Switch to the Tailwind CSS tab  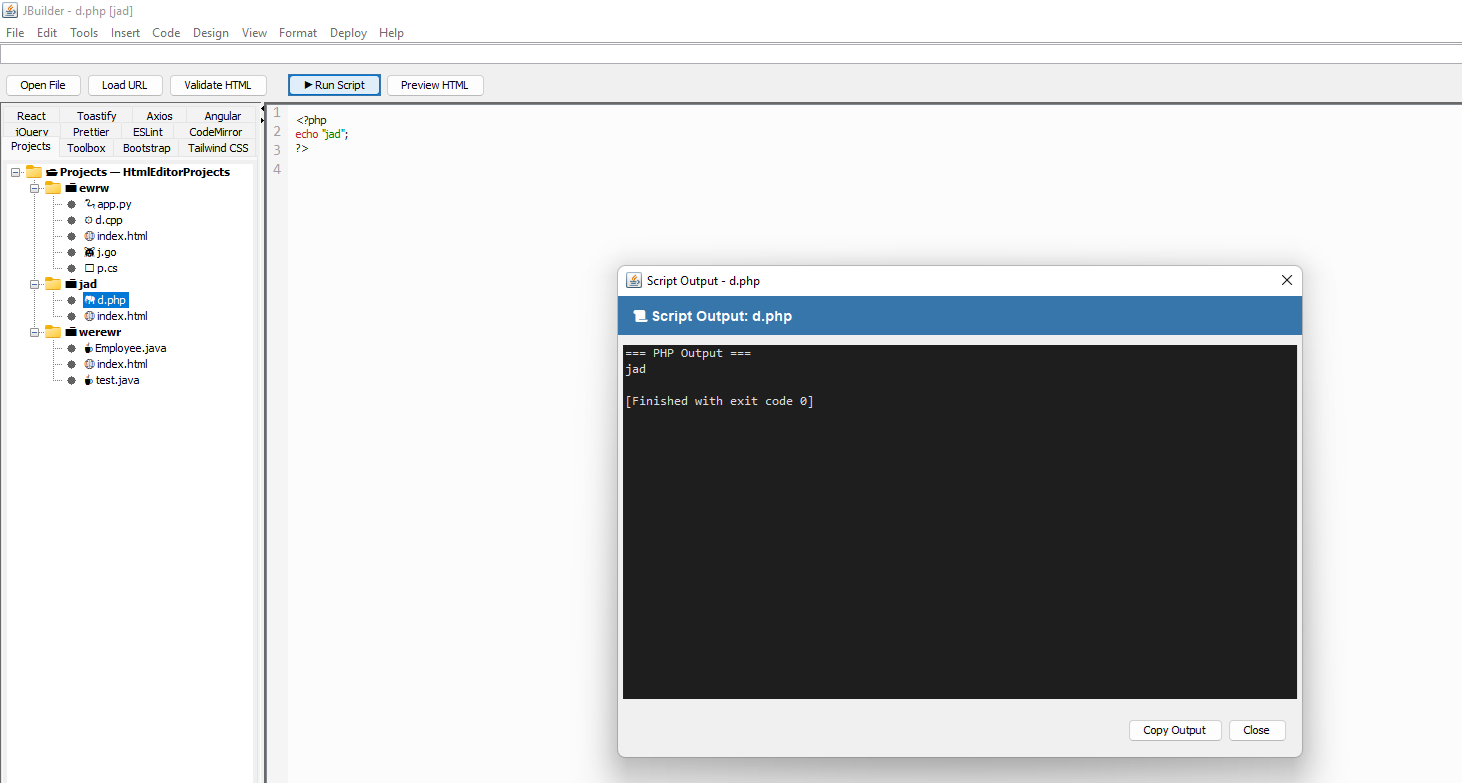tap(218, 148)
